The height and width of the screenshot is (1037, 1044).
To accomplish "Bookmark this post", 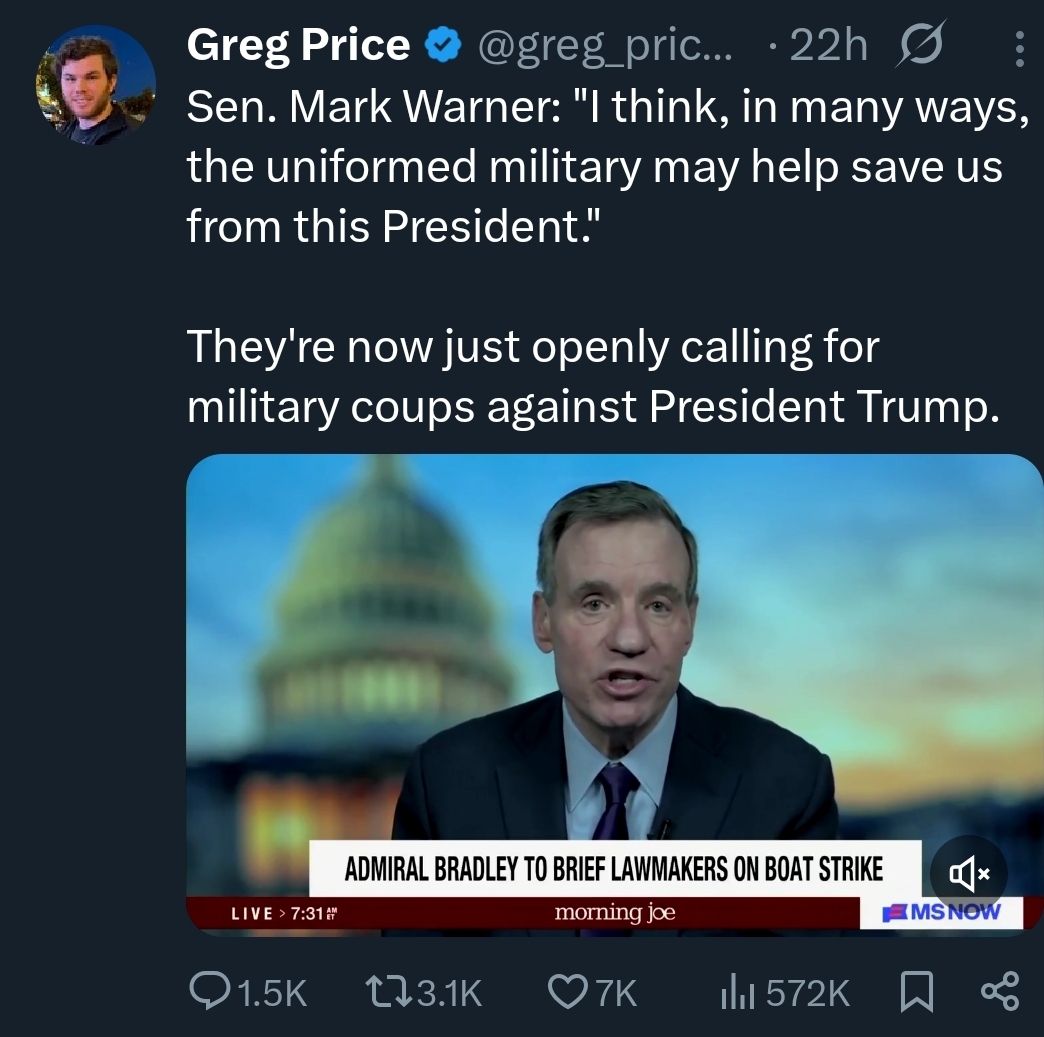I will (x=915, y=991).
